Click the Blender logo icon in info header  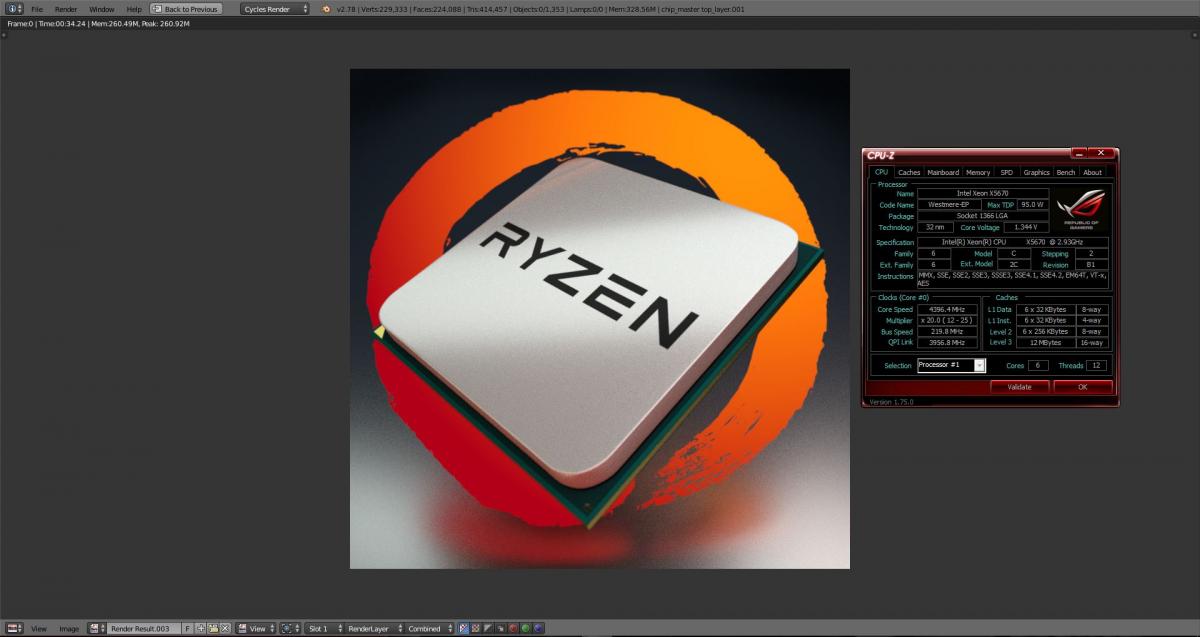[326, 9]
